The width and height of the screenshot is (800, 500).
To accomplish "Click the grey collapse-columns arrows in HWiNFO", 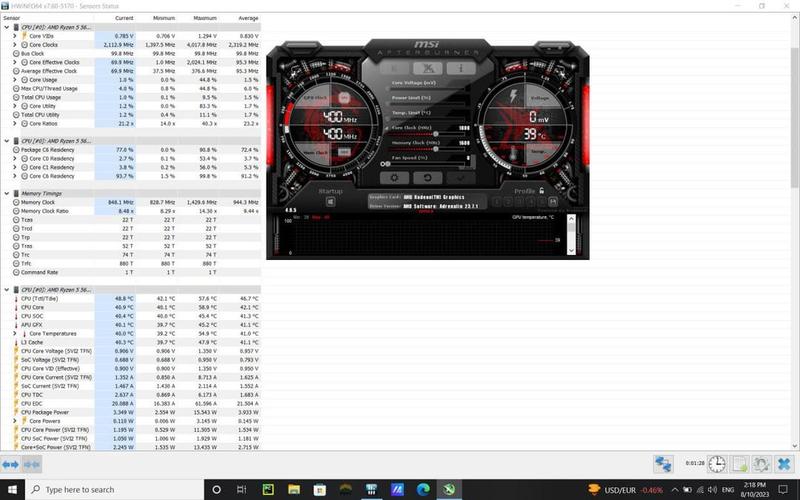I will [32, 464].
